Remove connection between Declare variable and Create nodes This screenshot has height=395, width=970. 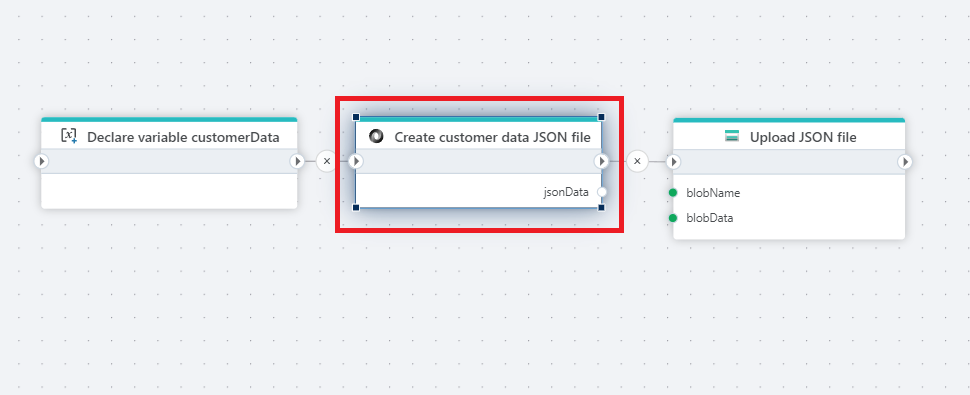point(327,161)
